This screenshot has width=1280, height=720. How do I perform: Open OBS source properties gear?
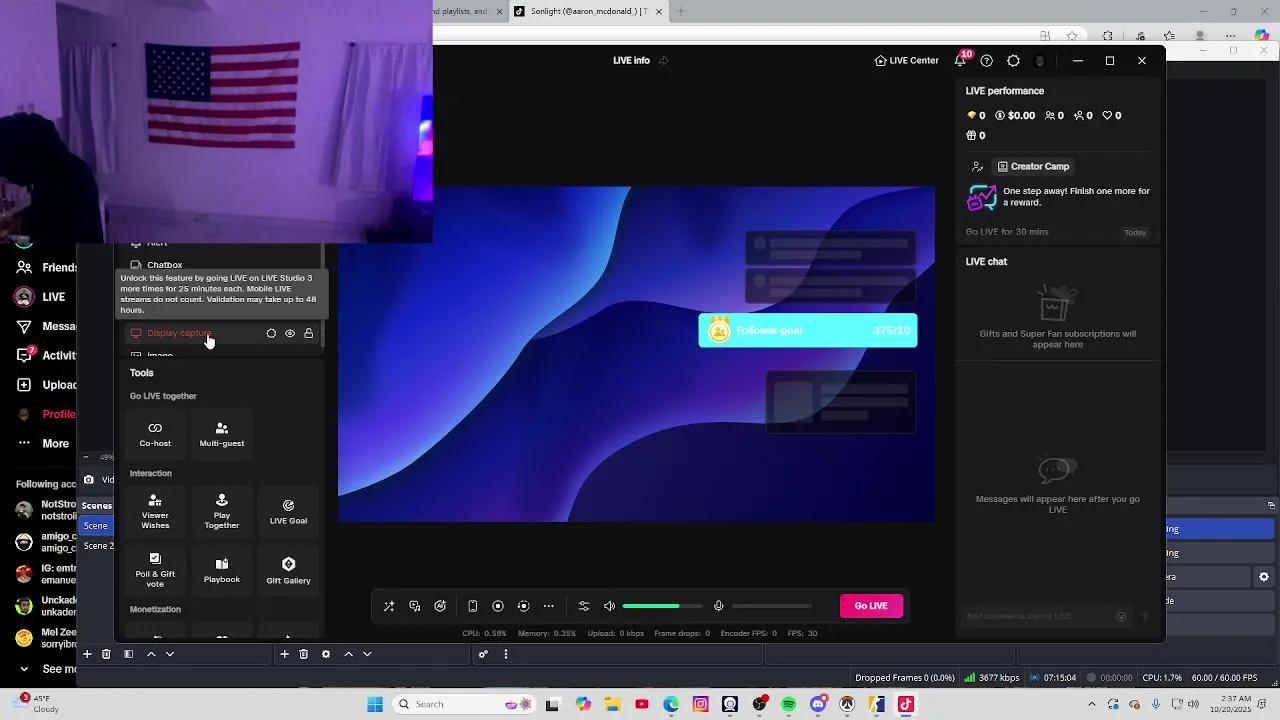point(326,654)
